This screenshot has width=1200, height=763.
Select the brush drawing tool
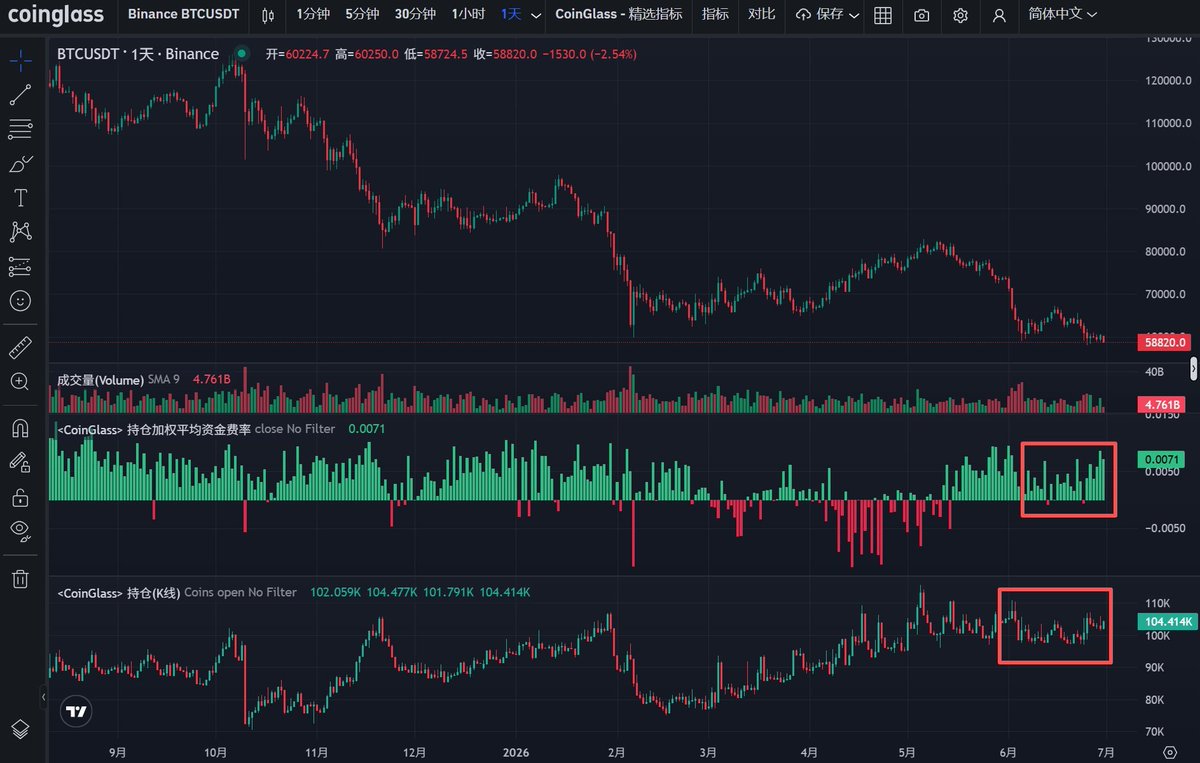click(20, 163)
